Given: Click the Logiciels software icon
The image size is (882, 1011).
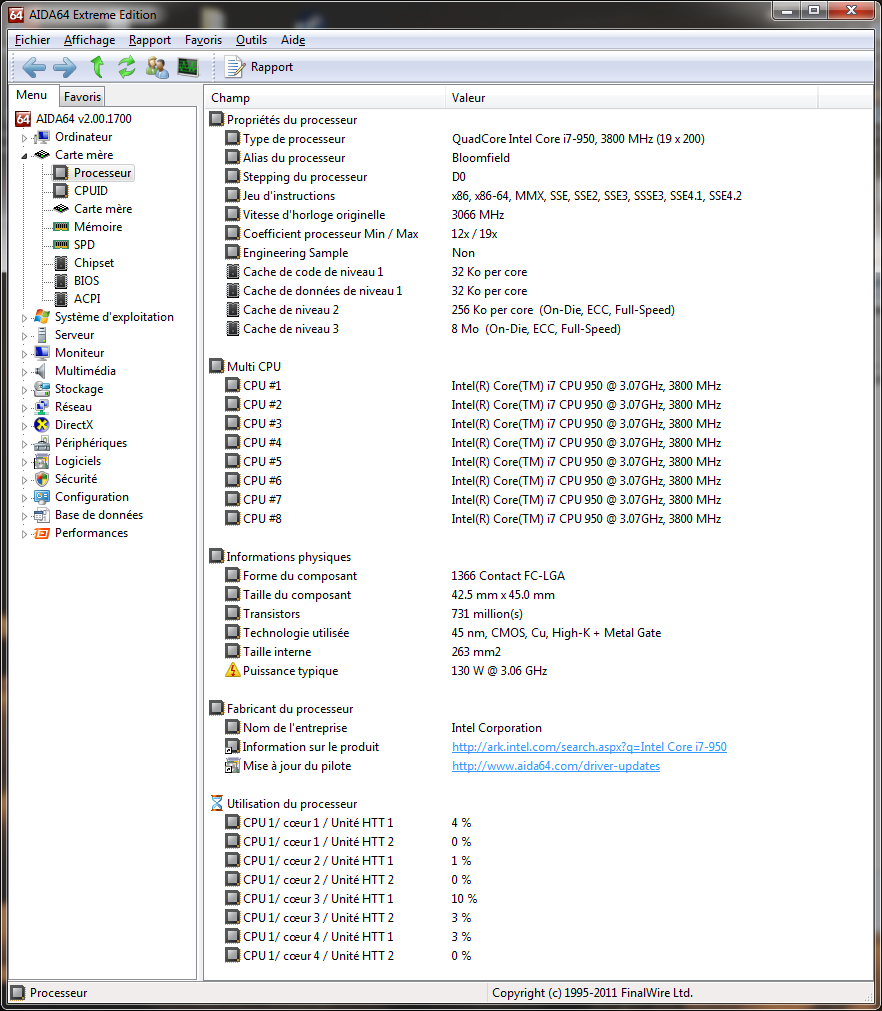Looking at the screenshot, I should pyautogui.click(x=42, y=461).
